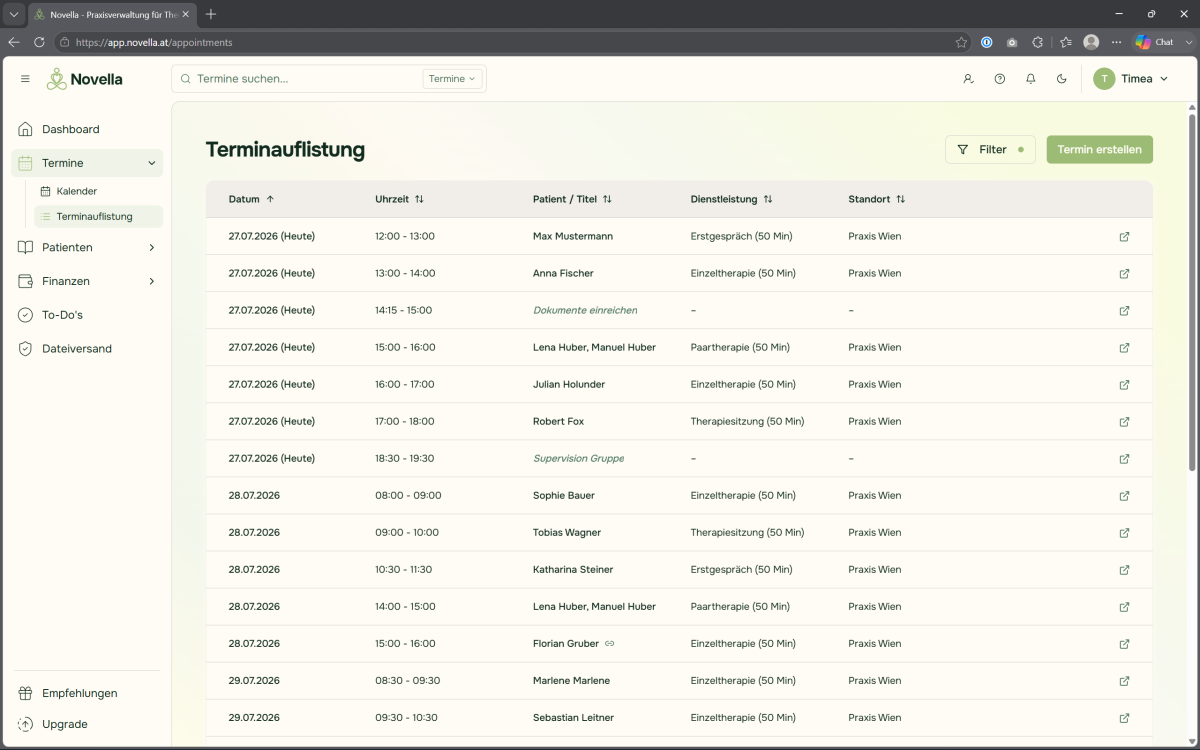
Task: Open the notifications bell
Action: [x=1031, y=79]
